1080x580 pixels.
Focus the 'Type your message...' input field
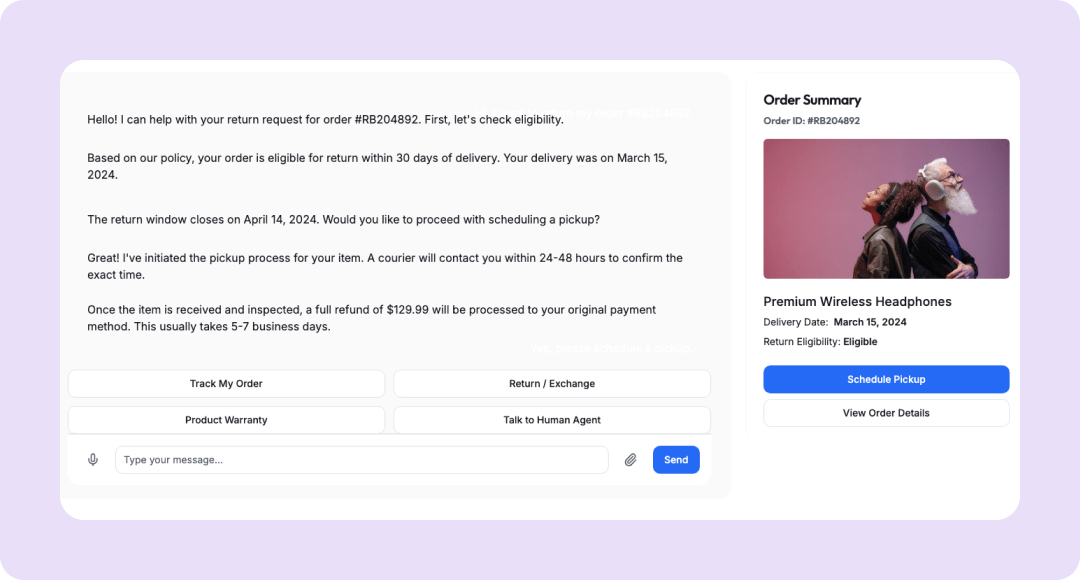click(x=361, y=460)
